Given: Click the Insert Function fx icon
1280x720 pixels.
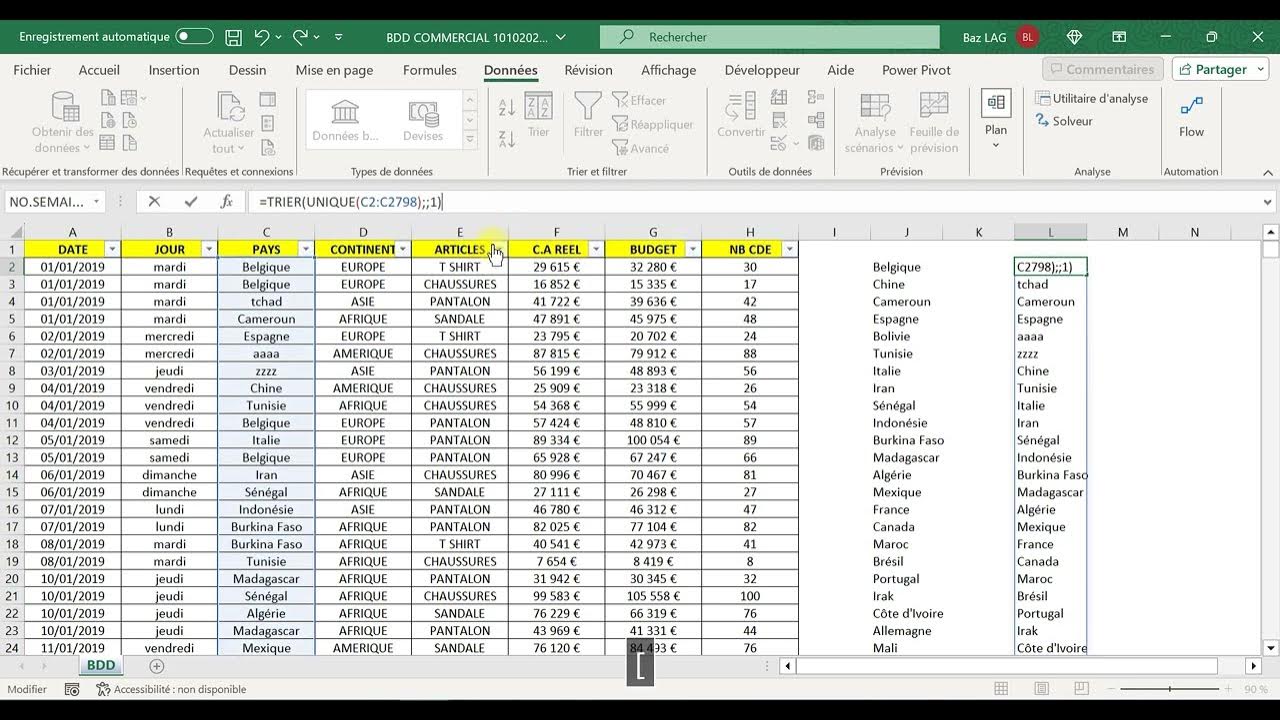Looking at the screenshot, I should pyautogui.click(x=226, y=202).
